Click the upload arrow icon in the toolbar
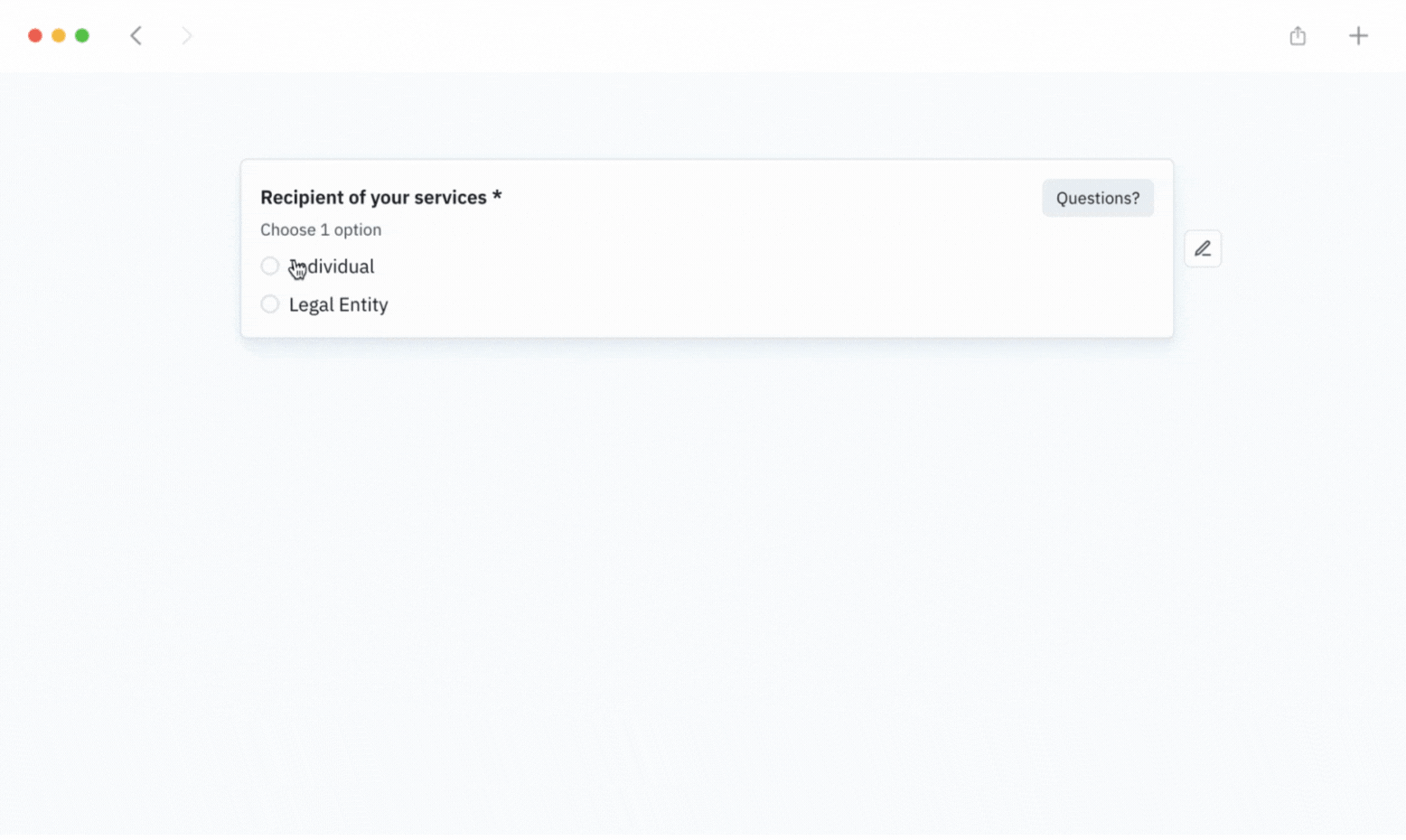The width and height of the screenshot is (1406, 840). (1298, 35)
